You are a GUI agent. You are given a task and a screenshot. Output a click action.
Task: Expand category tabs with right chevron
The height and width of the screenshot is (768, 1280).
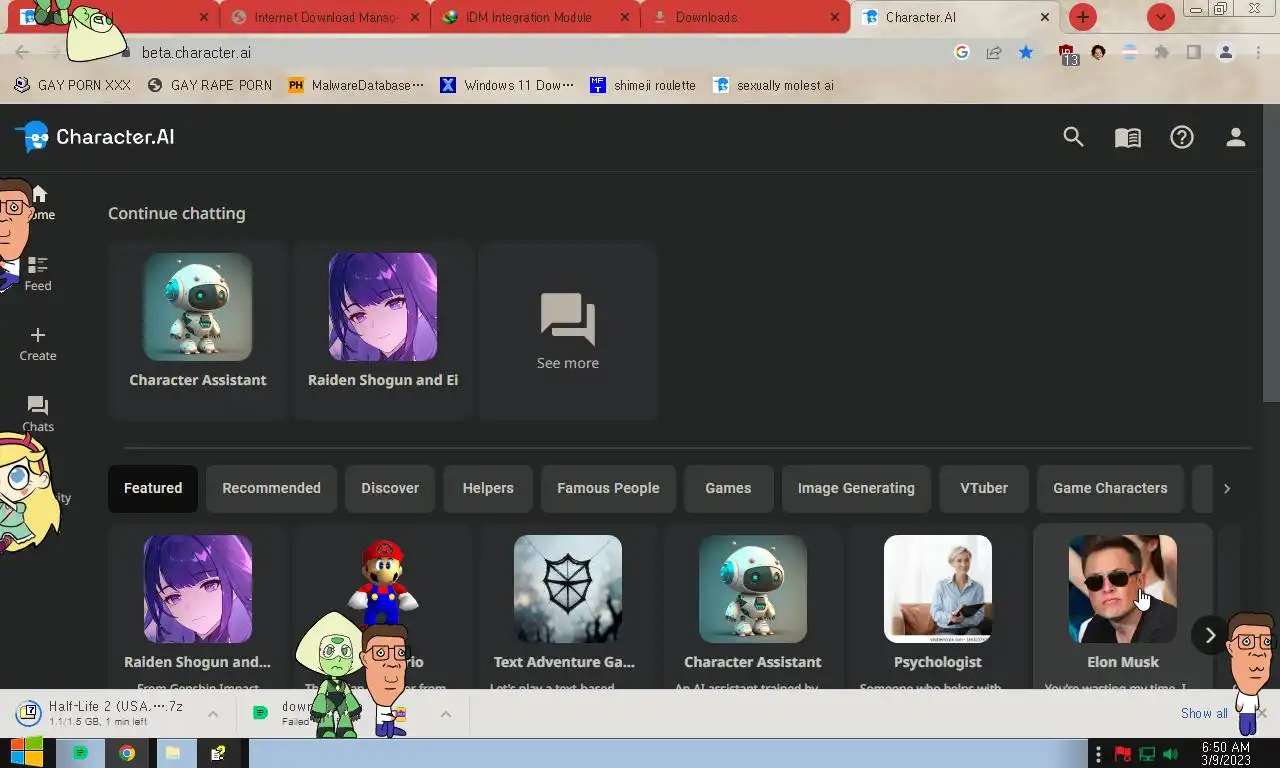[1227, 488]
